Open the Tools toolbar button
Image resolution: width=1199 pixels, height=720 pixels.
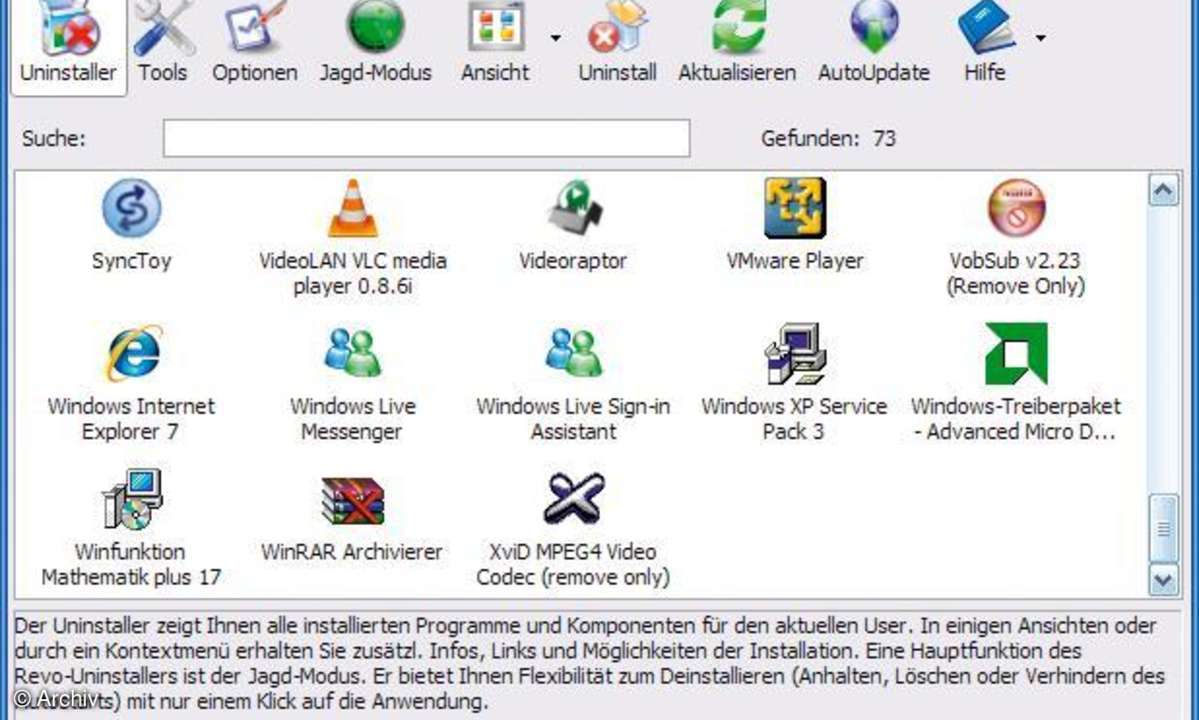[x=163, y=44]
